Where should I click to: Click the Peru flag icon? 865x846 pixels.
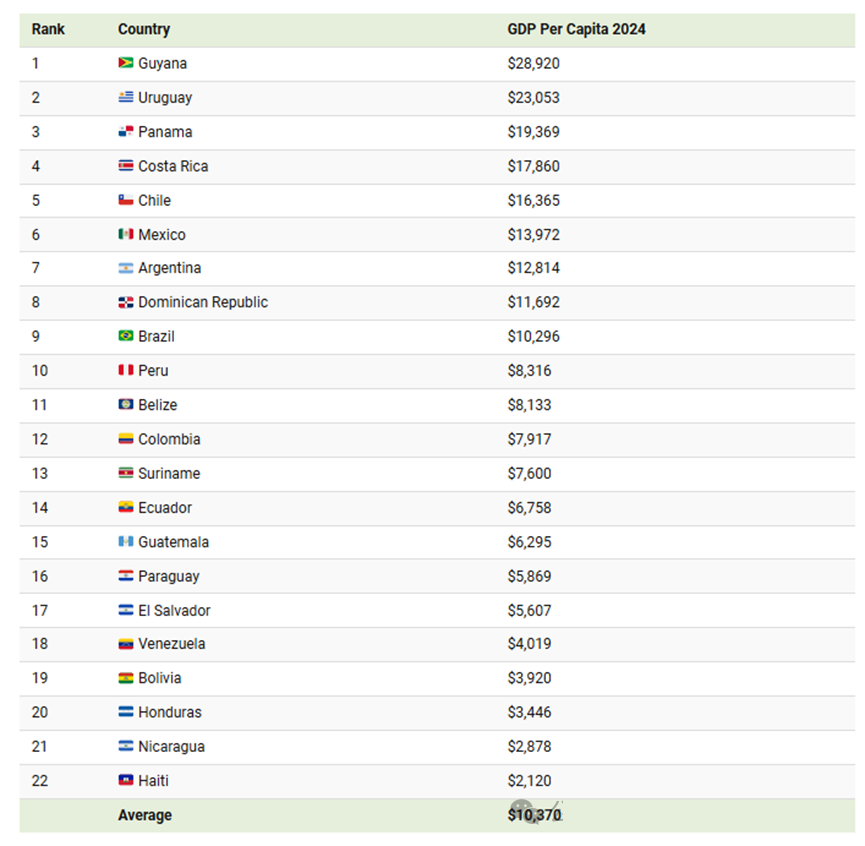tap(126, 370)
